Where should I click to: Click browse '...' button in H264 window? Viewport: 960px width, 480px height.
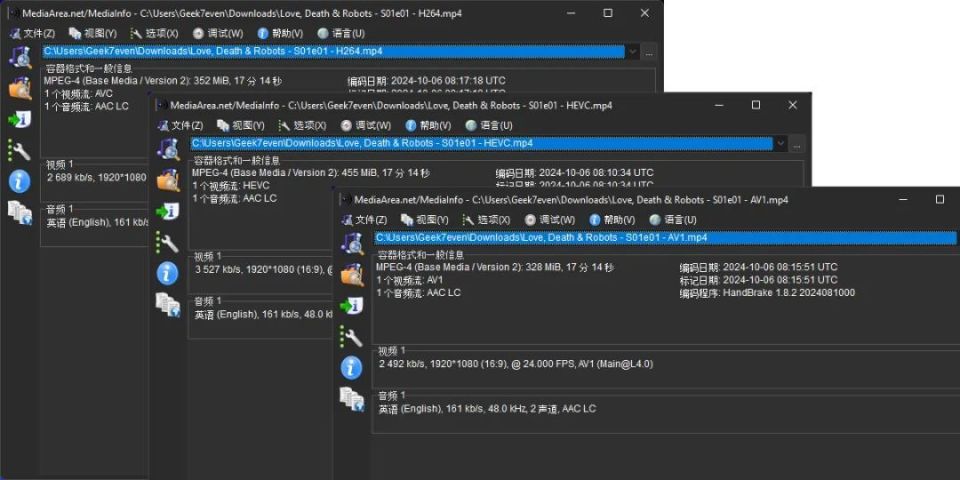(649, 53)
